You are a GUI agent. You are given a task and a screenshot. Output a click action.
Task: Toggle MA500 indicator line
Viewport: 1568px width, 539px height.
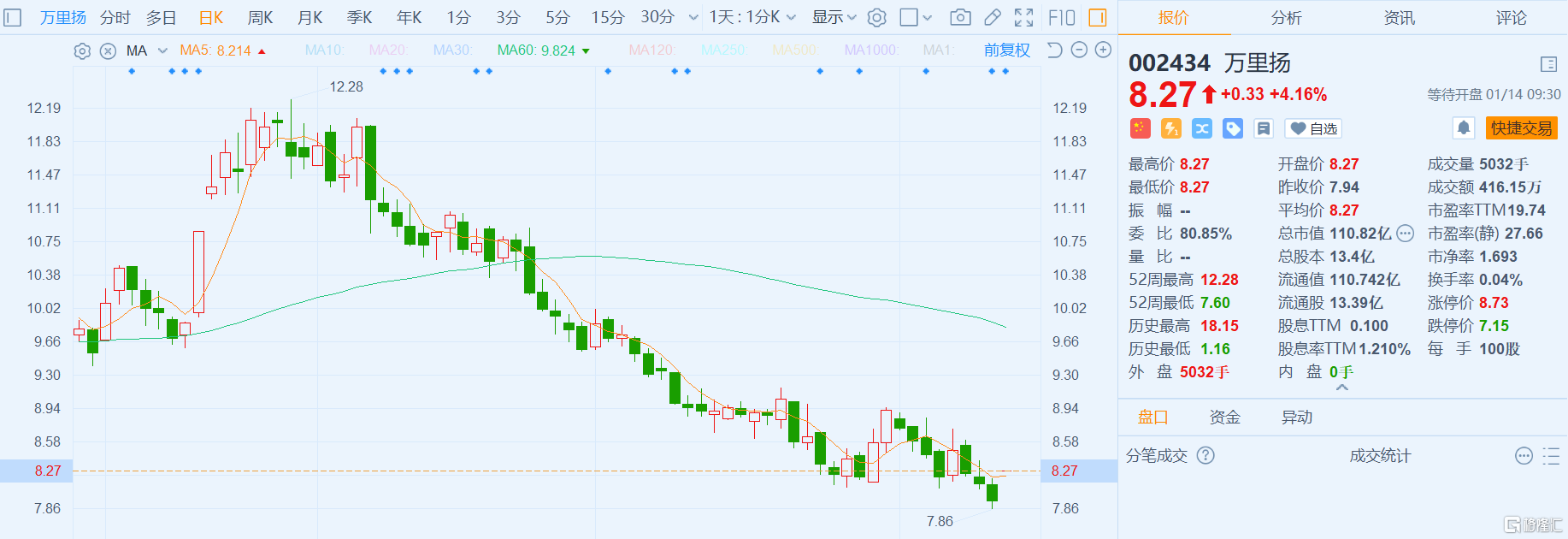(x=794, y=50)
